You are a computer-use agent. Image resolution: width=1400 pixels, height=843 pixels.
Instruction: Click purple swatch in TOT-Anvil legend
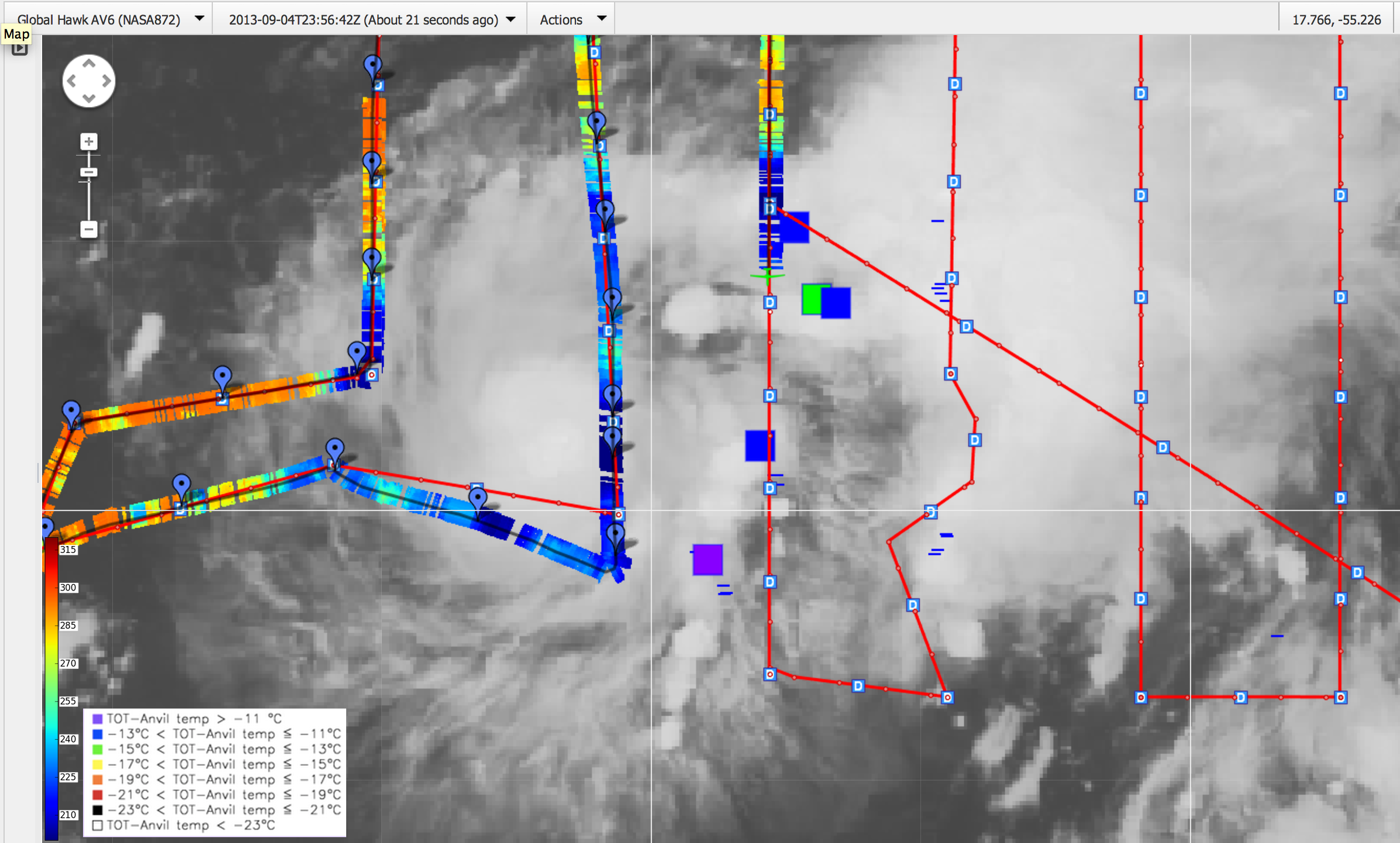(98, 718)
